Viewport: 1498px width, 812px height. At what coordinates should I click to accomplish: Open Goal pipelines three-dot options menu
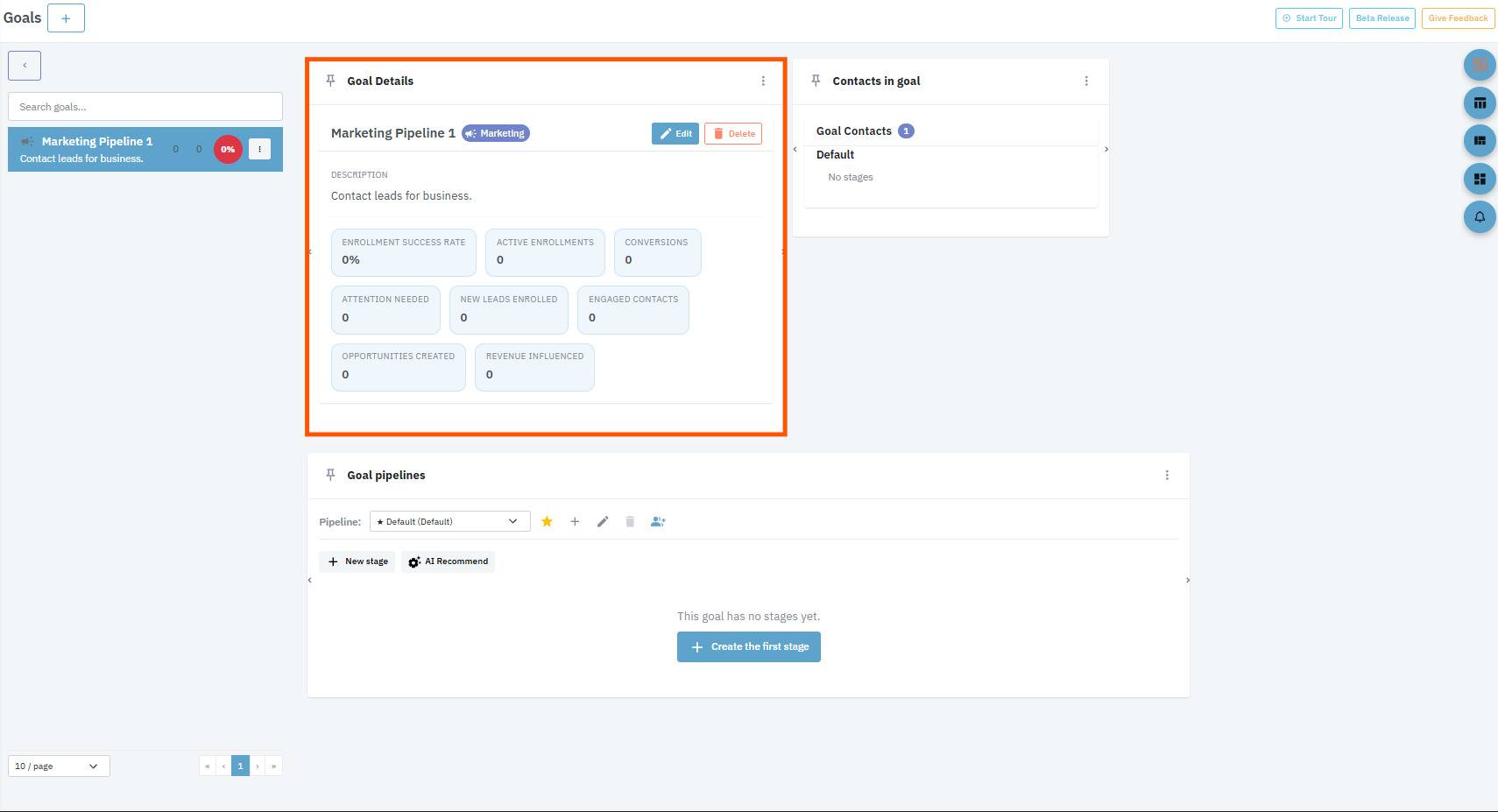[x=1167, y=475]
